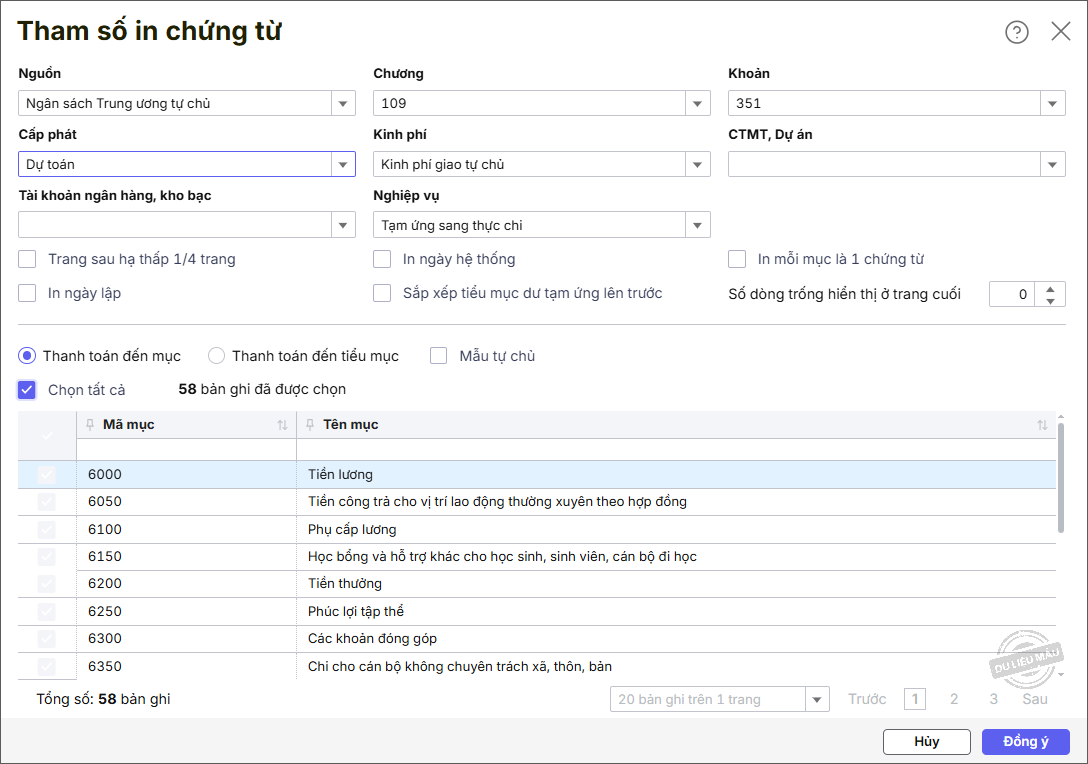This screenshot has height=764, width=1088.
Task: Open the help question mark icon
Action: click(1016, 32)
